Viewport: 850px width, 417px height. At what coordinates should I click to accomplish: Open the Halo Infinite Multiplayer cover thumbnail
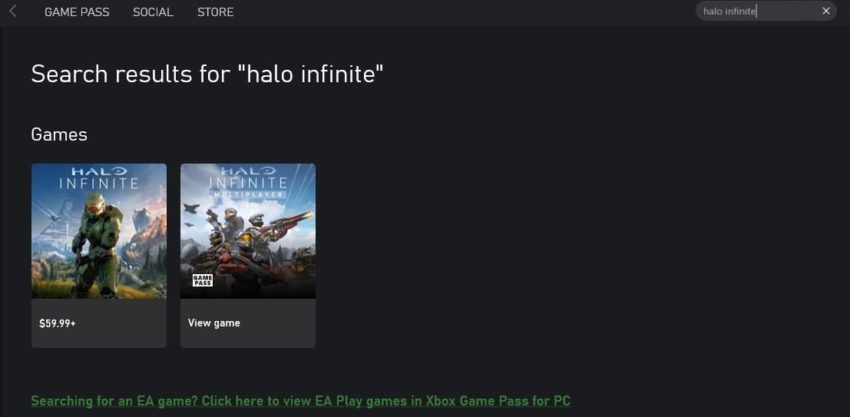click(x=248, y=231)
